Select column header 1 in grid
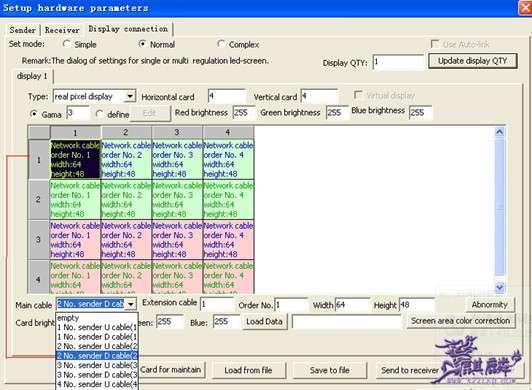Image resolution: width=532 pixels, height=390 pixels. (75, 132)
